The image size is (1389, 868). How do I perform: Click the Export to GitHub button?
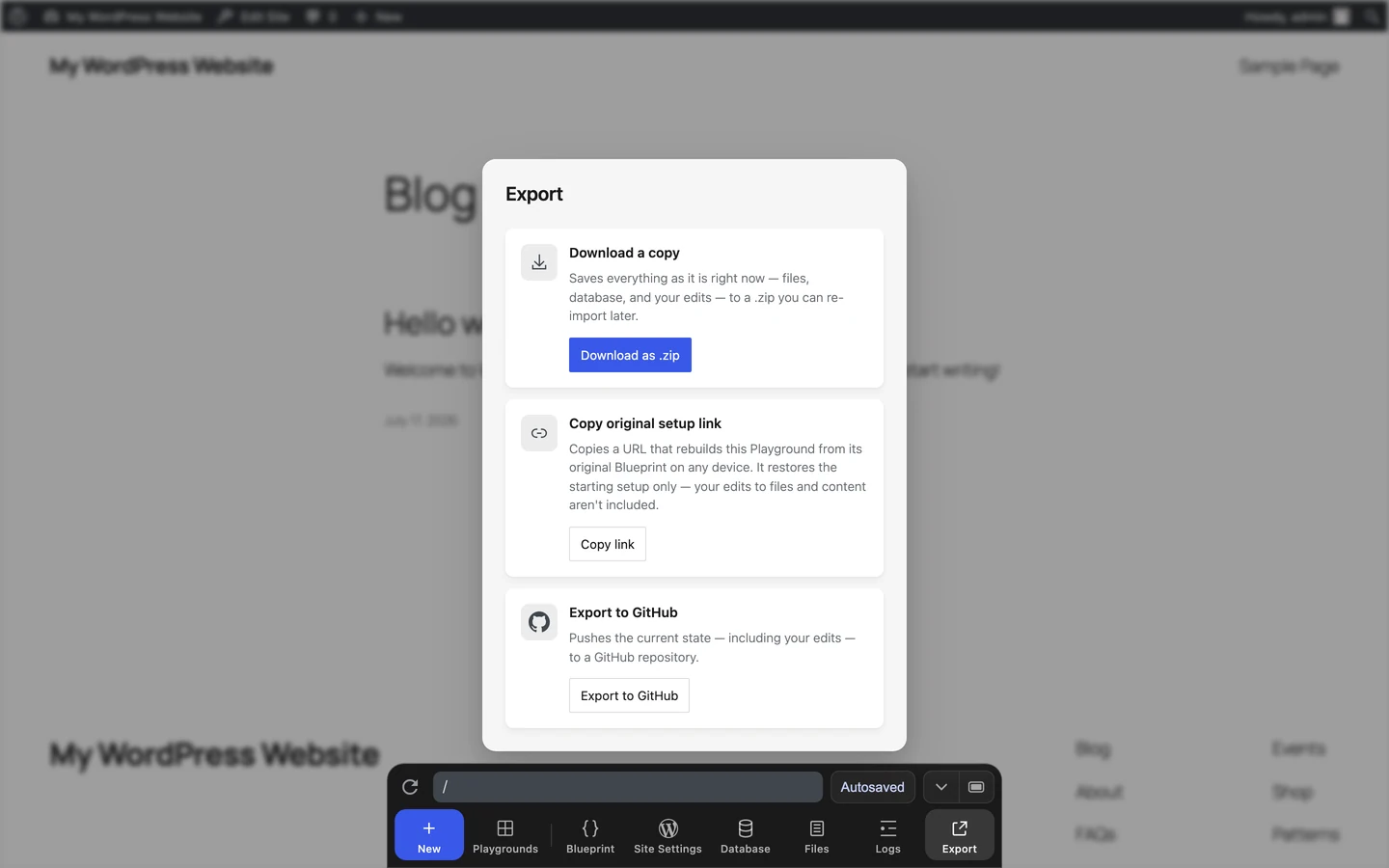(x=629, y=695)
